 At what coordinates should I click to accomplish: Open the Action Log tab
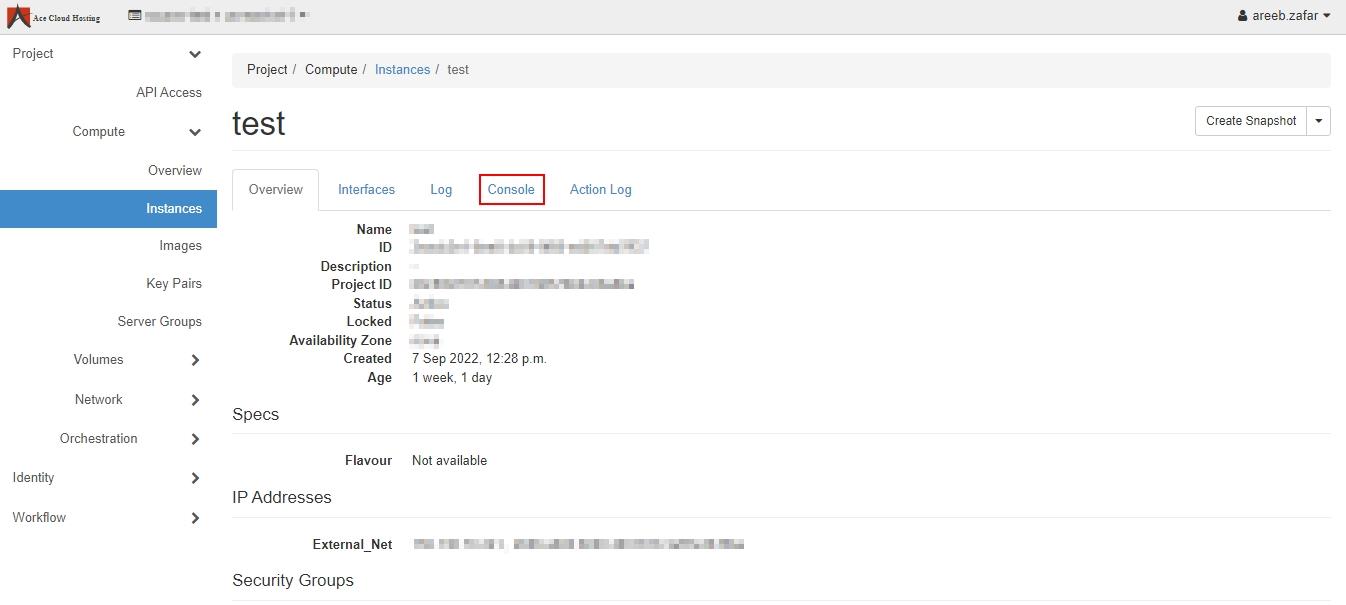600,190
